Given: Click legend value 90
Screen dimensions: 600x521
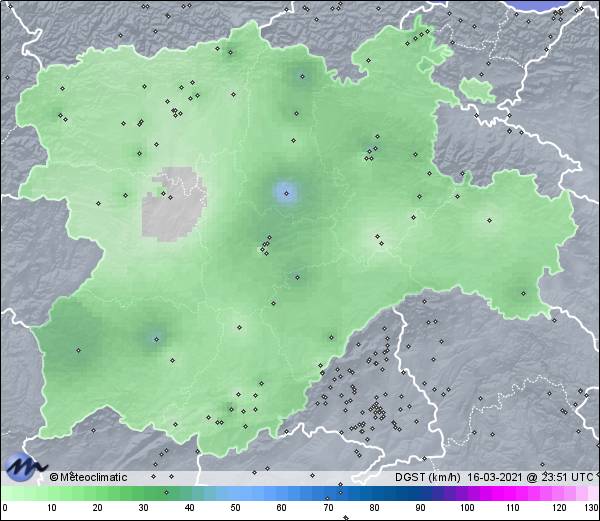Looking at the screenshot, I should click(420, 508).
